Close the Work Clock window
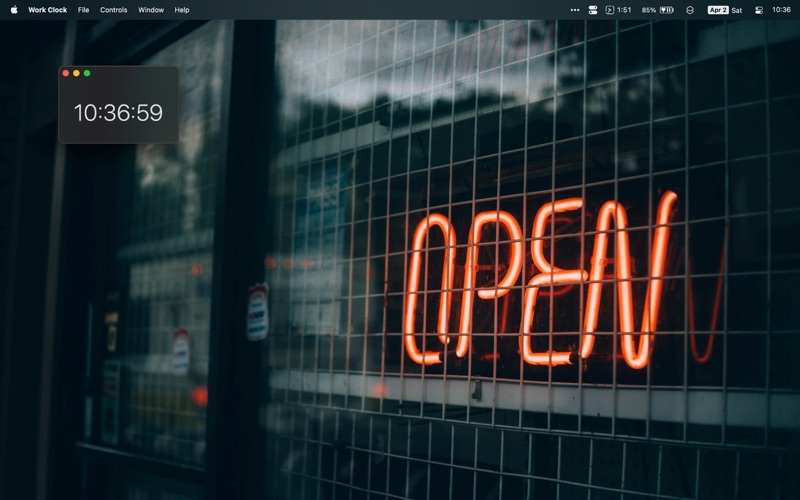800x500 pixels. (66, 73)
